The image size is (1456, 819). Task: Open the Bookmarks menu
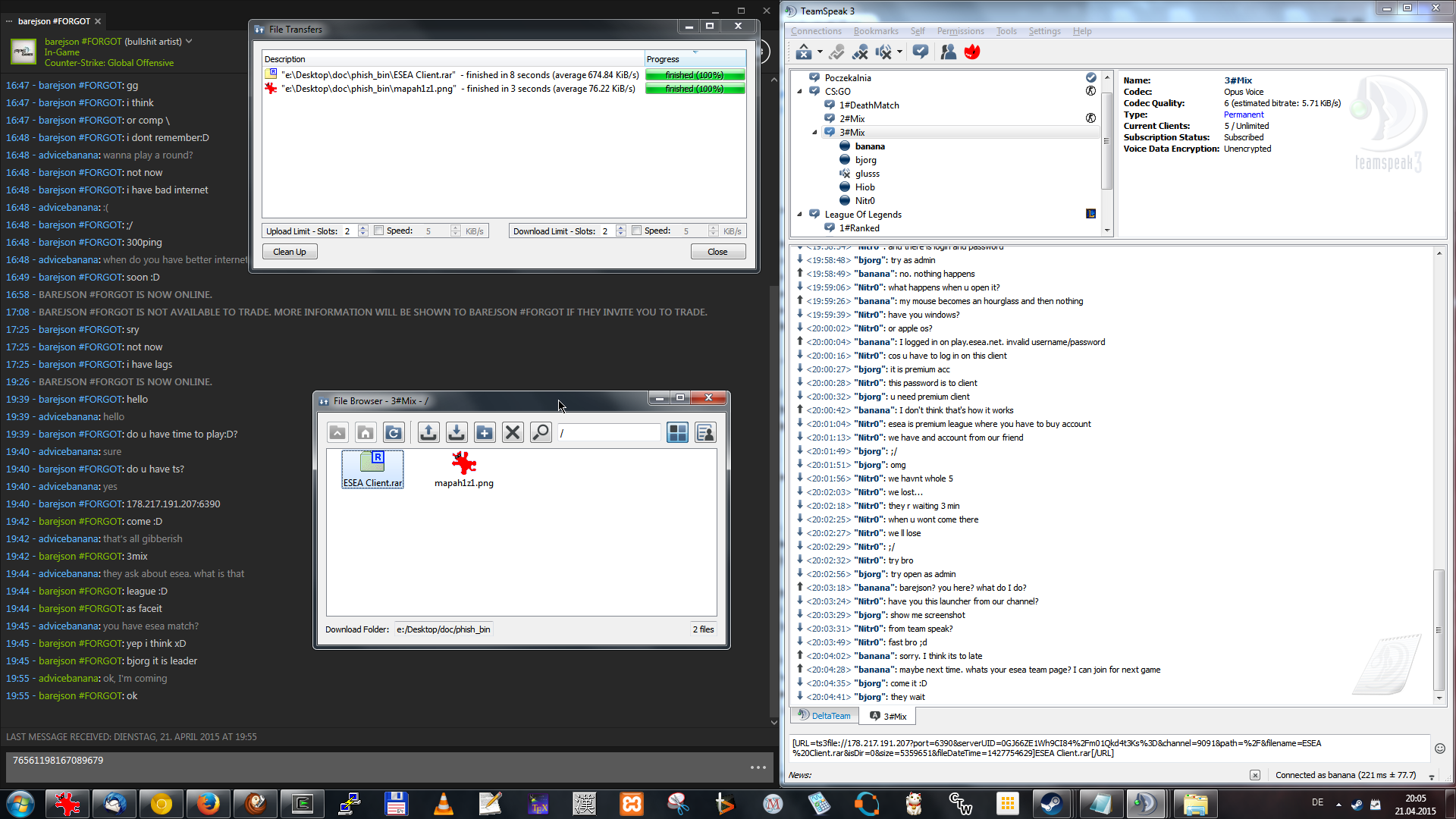click(875, 31)
